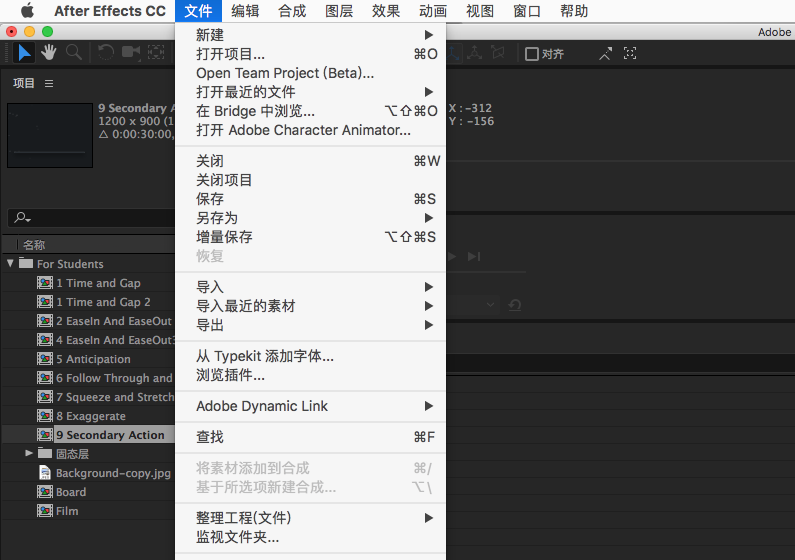Image resolution: width=795 pixels, height=560 pixels.
Task: Select the Selection arrow tool
Action: [24, 53]
